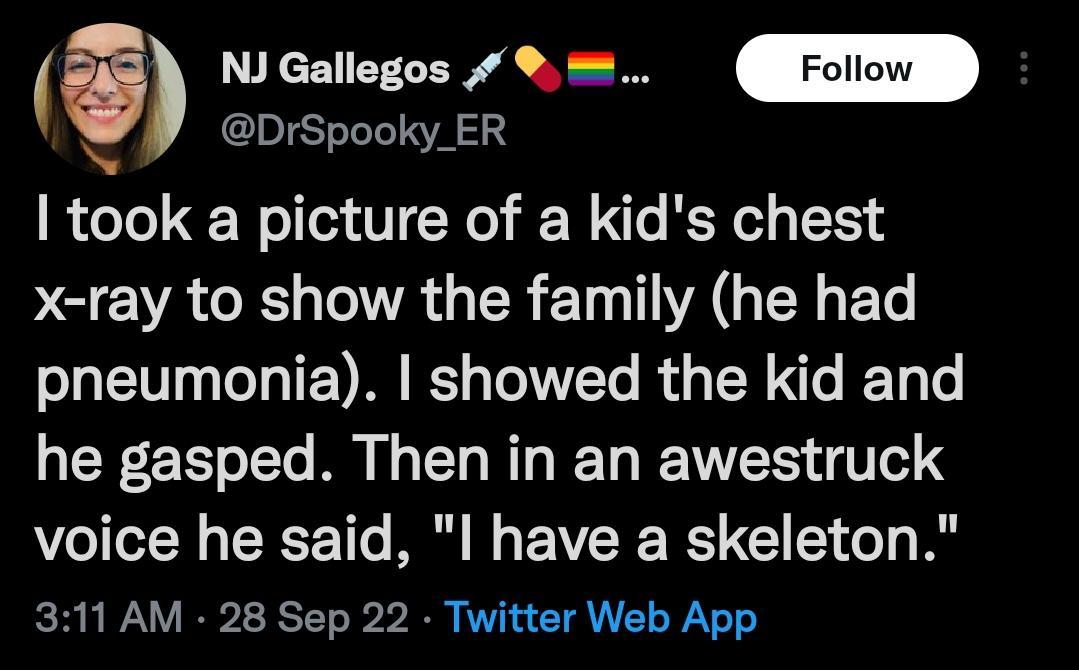The width and height of the screenshot is (1079, 670).
Task: Click the @DrSpooky_ER handle
Action: [x=363, y=128]
